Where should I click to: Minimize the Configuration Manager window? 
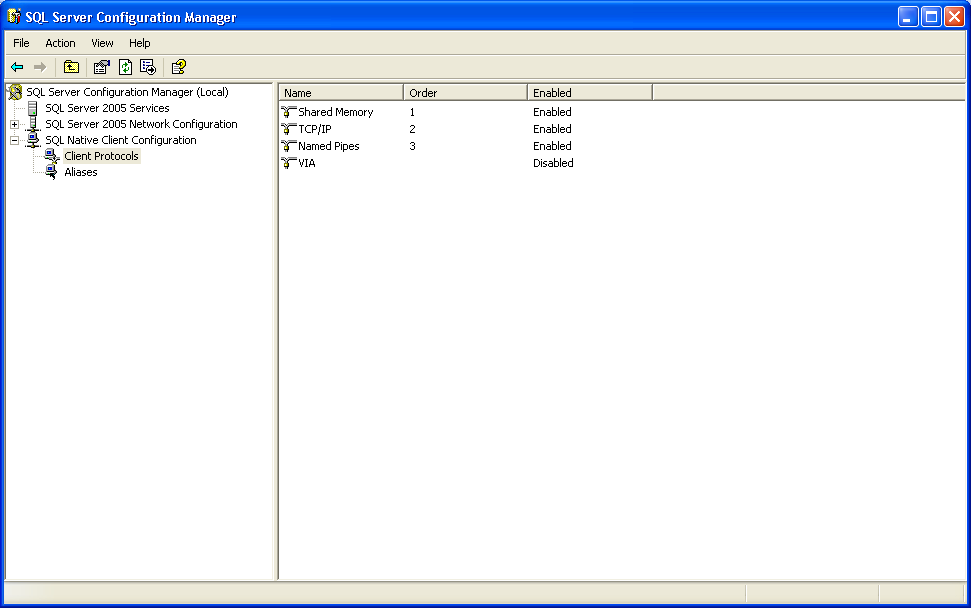[x=908, y=17]
